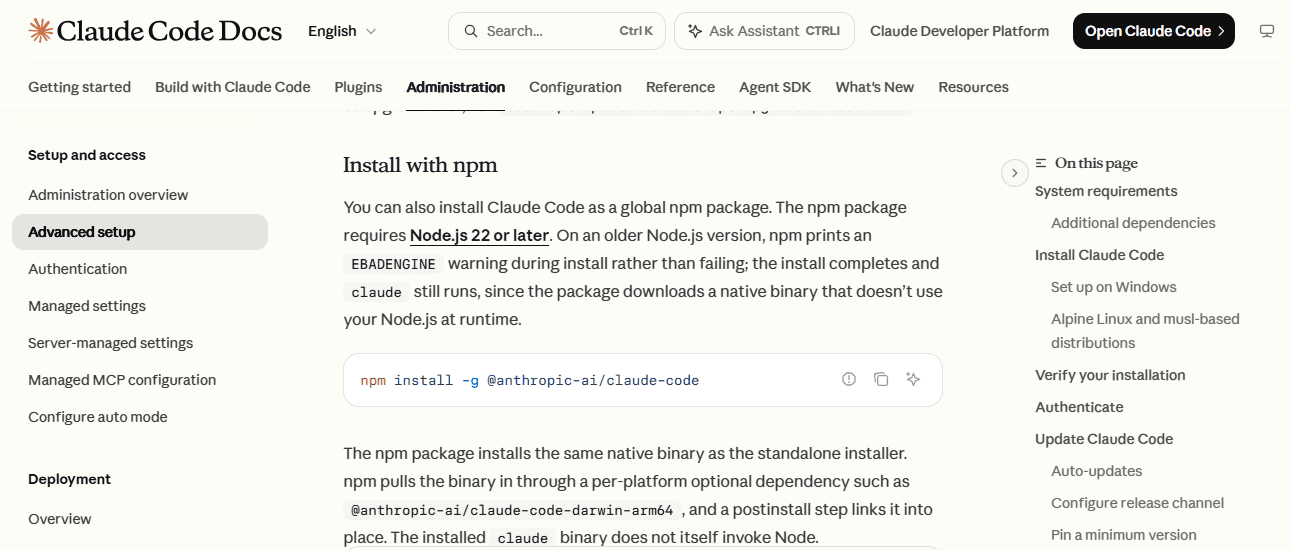The image size is (1291, 550).
Task: Jump to Auto-updates section
Action: 1096,471
